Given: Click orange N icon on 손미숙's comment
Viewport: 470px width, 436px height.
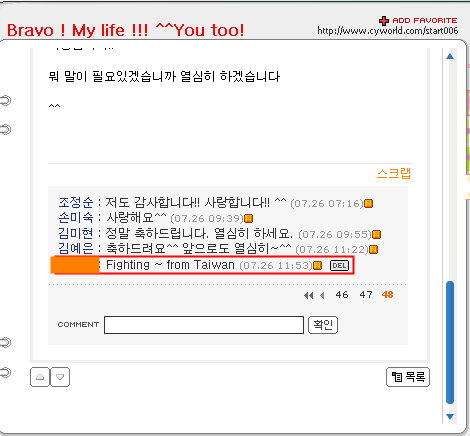Looking at the screenshot, I should [249, 219].
